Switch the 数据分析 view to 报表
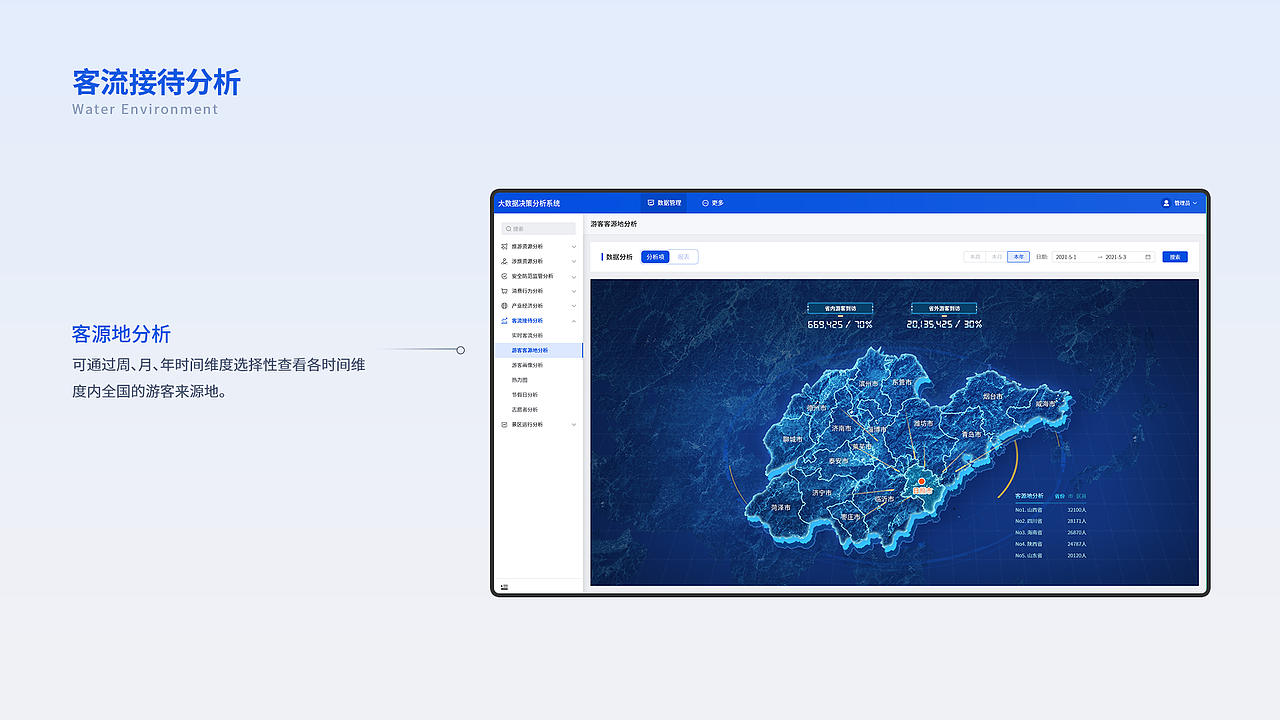 685,256
